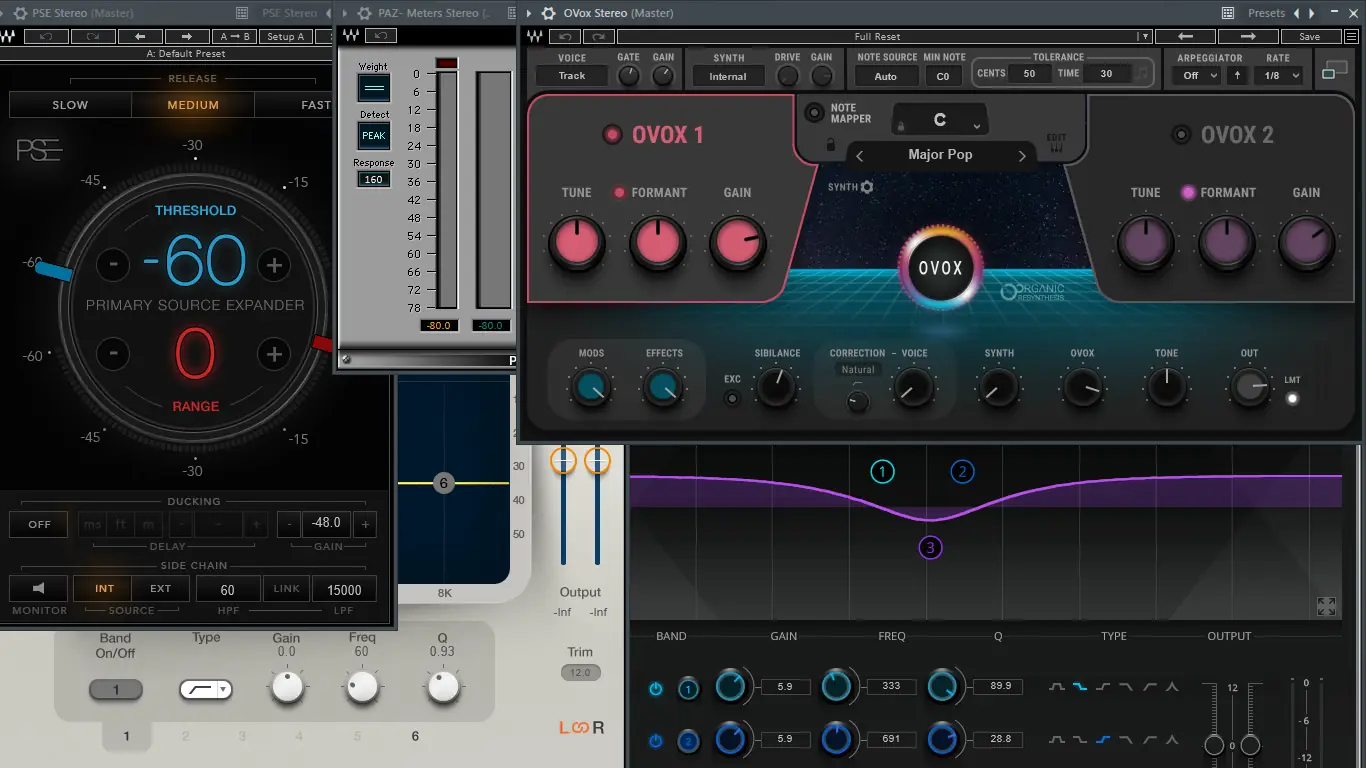1366x768 pixels.
Task: Select the MEDIUM release tab
Action: pos(193,105)
